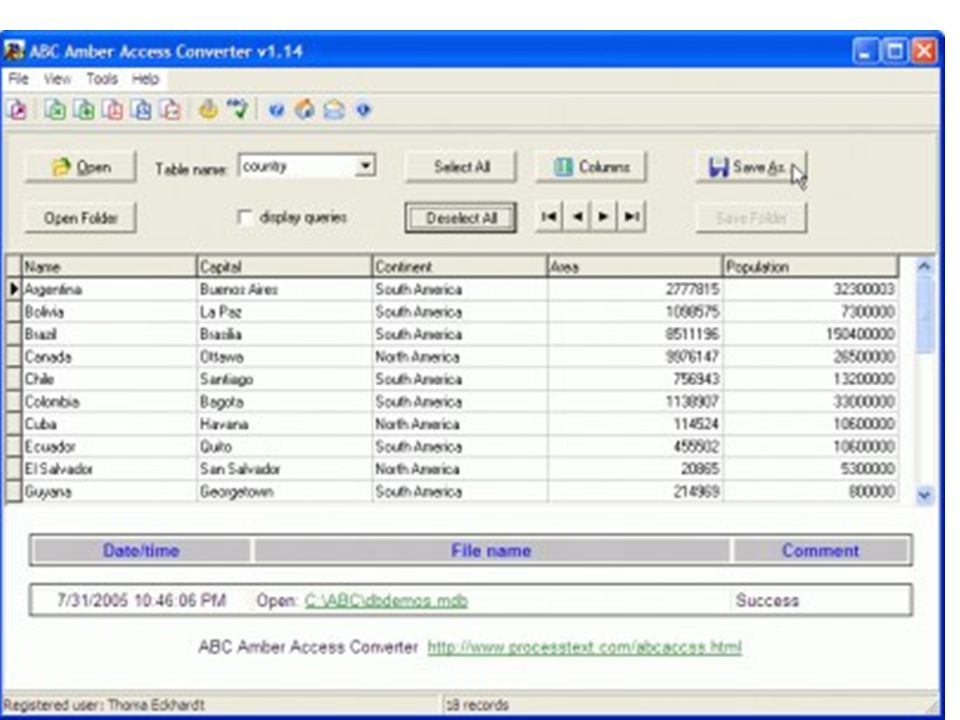
Task: Click the greyed Save Folder button
Action: pos(751,218)
